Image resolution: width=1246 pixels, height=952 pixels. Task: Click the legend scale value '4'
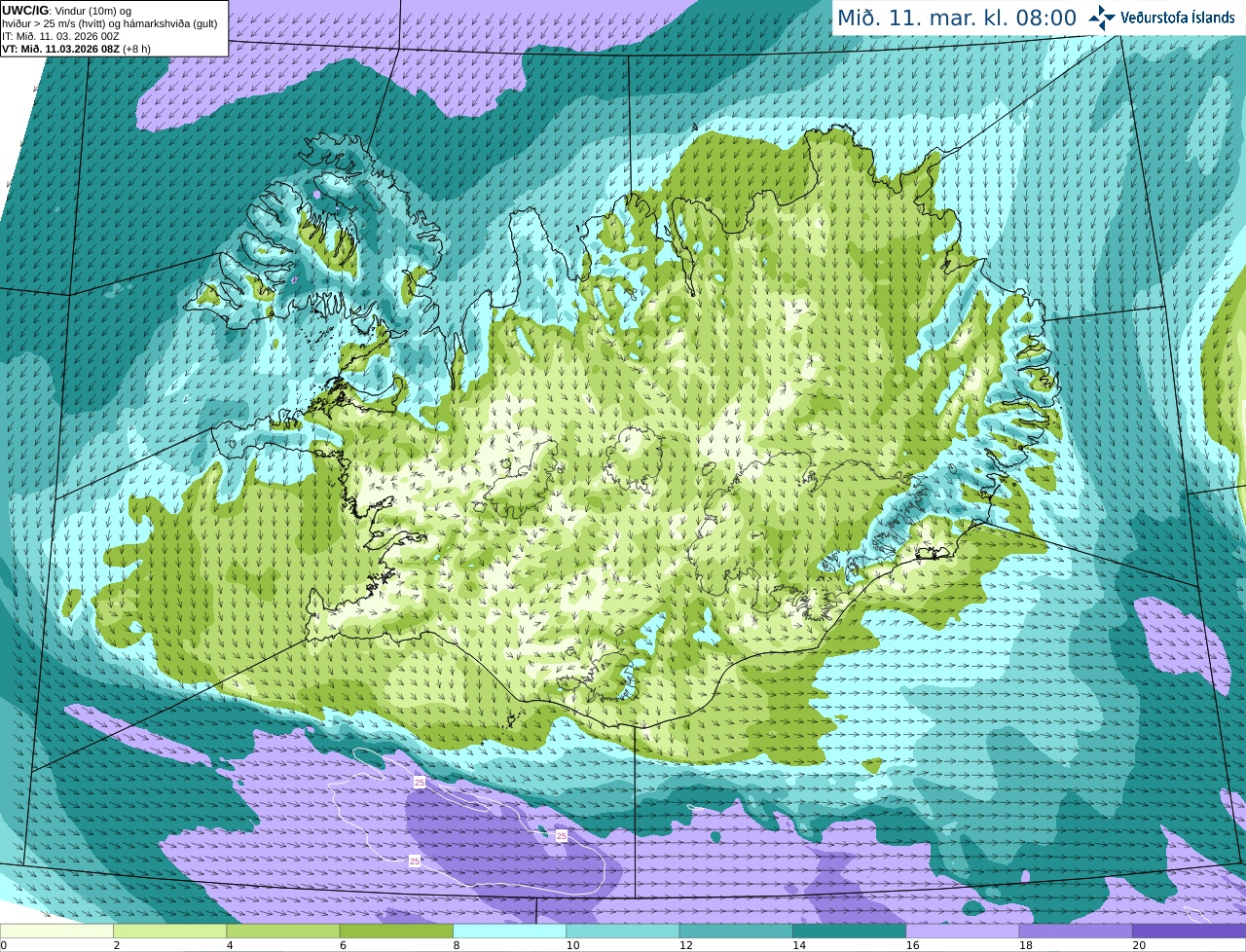pos(230,945)
